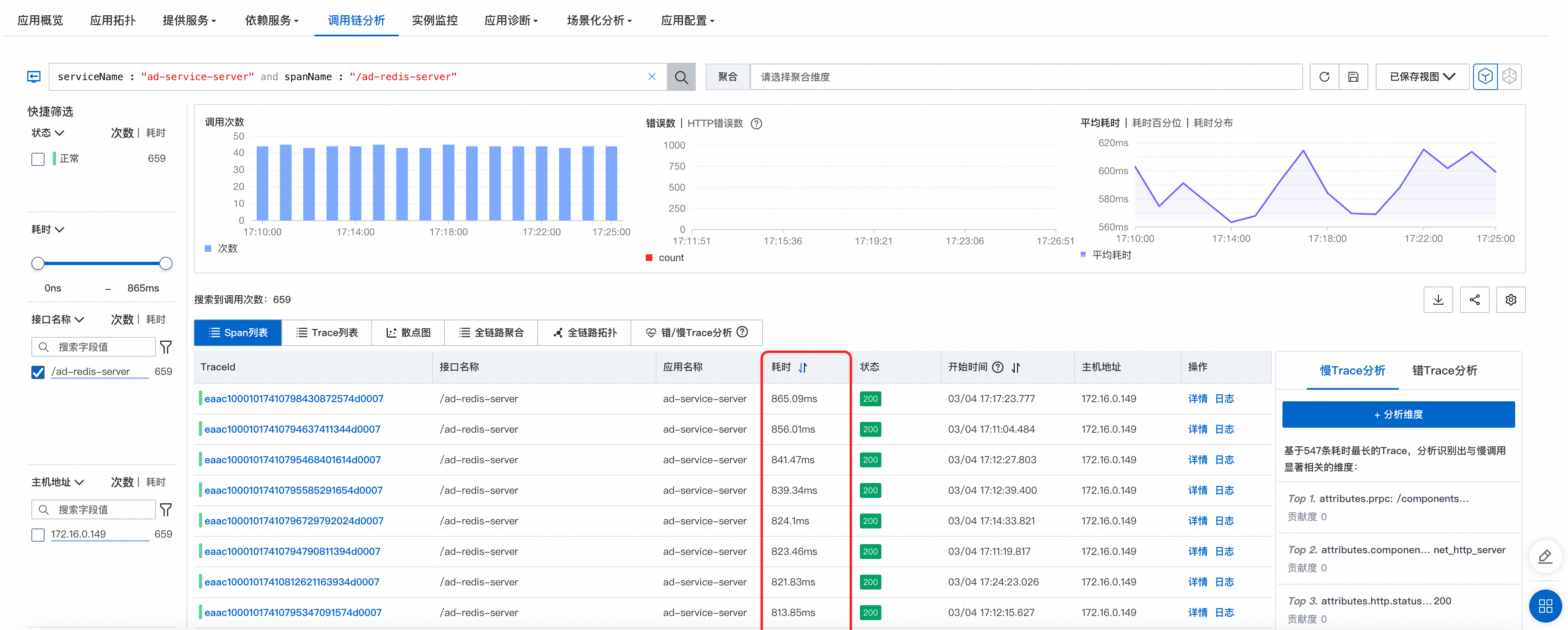1568x630 pixels.
Task: Sort by 耗时 column sort icon
Action: pos(803,367)
